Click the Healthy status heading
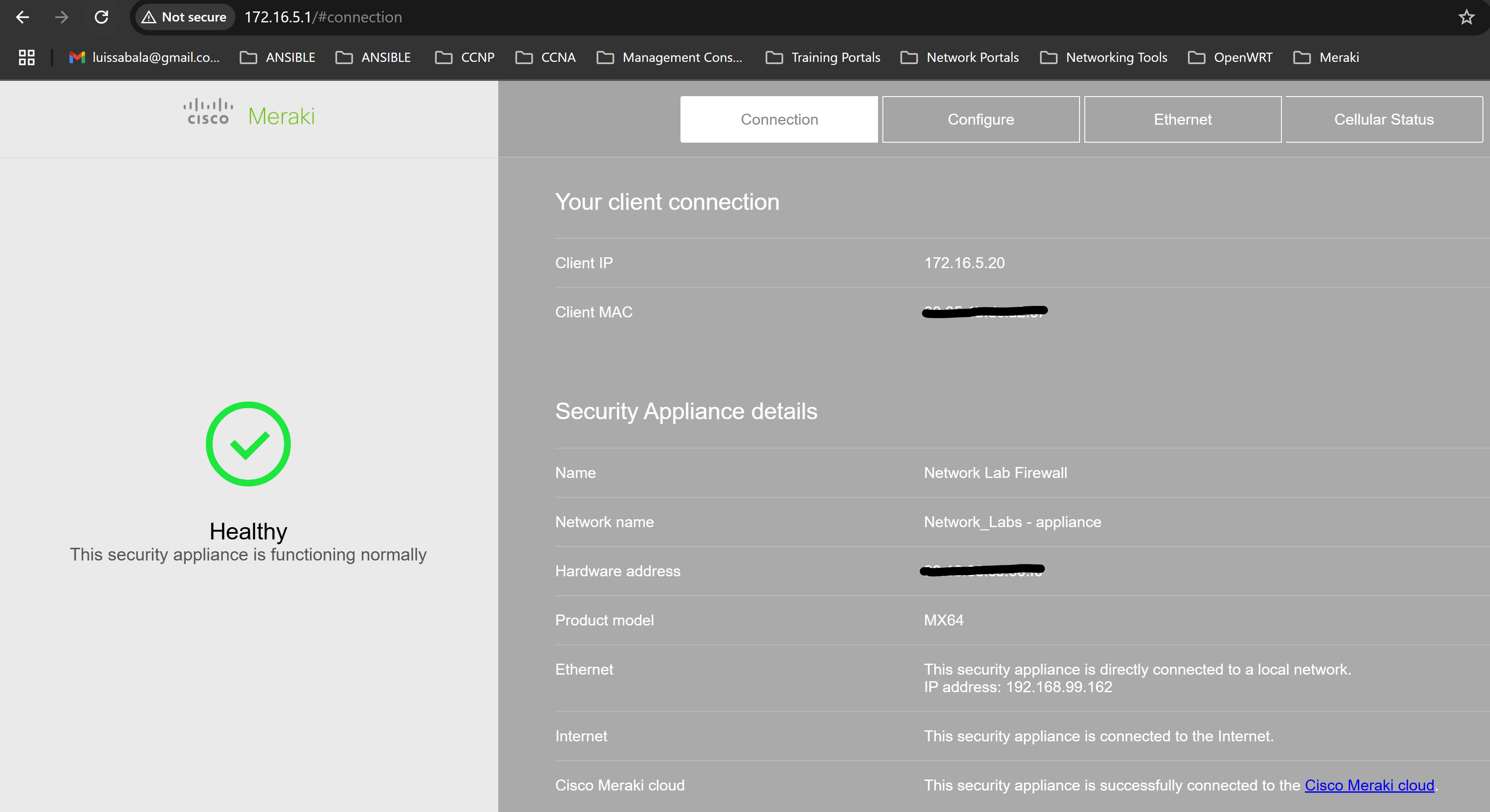 pos(248,531)
